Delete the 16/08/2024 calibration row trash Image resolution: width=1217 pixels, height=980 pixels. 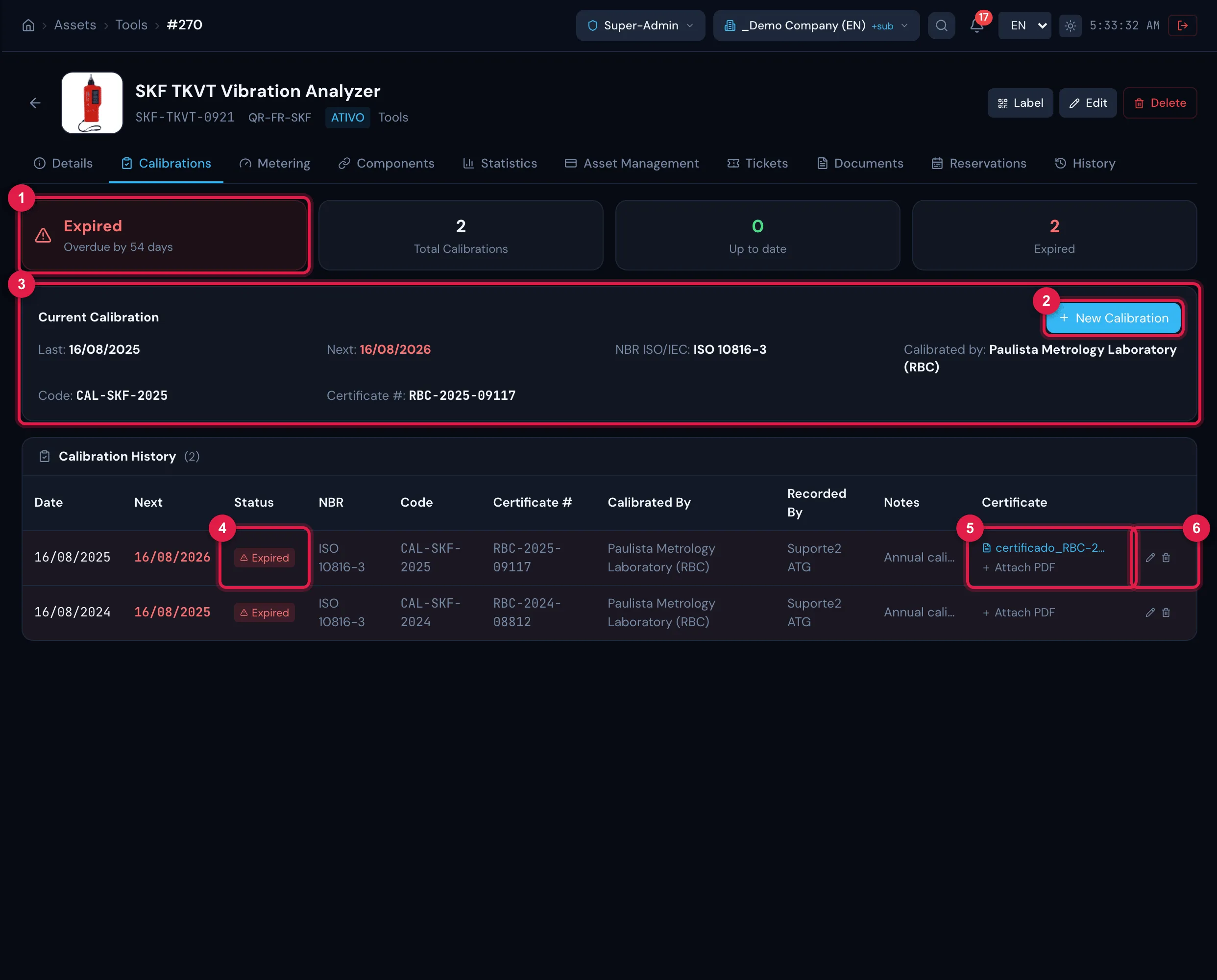tap(1166, 612)
